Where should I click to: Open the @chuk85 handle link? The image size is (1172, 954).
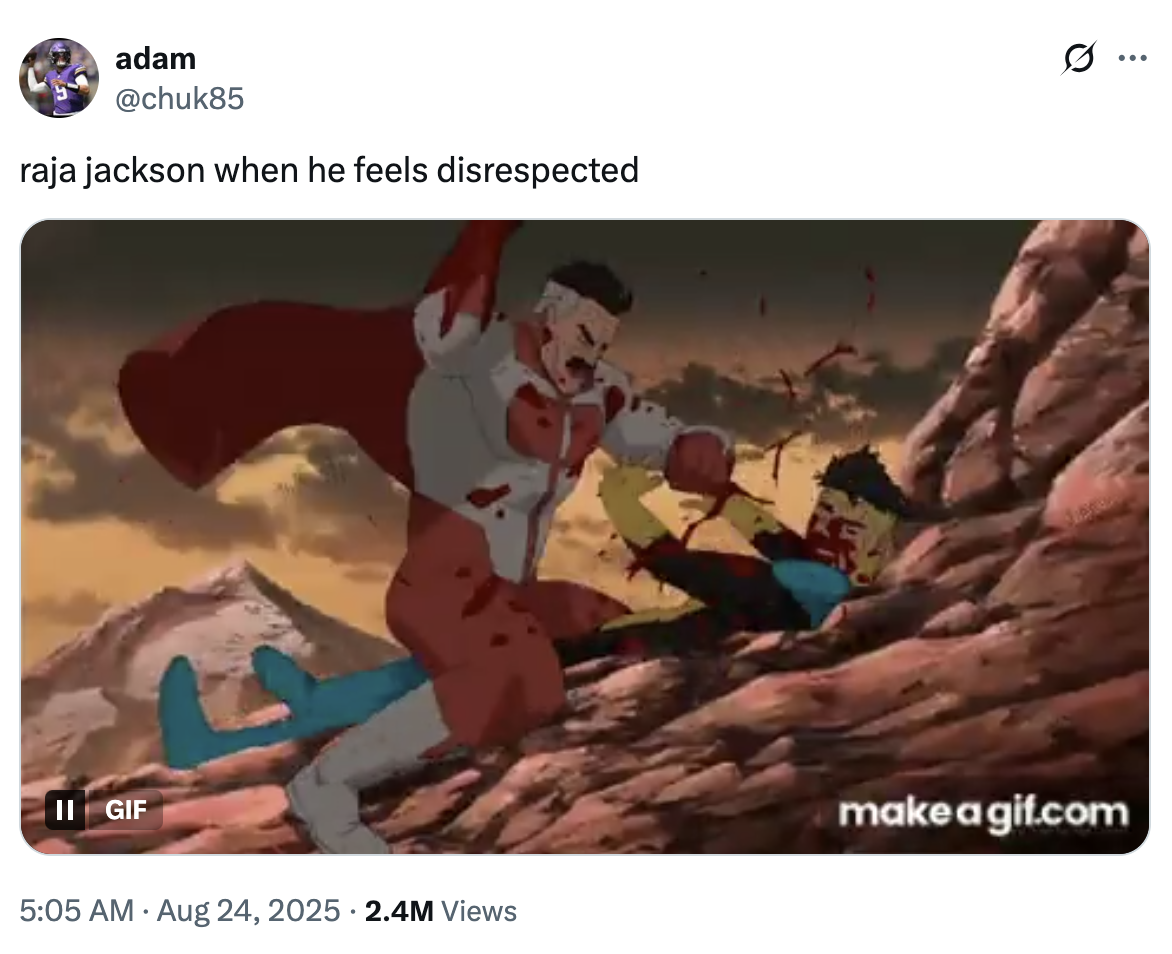click(x=179, y=99)
